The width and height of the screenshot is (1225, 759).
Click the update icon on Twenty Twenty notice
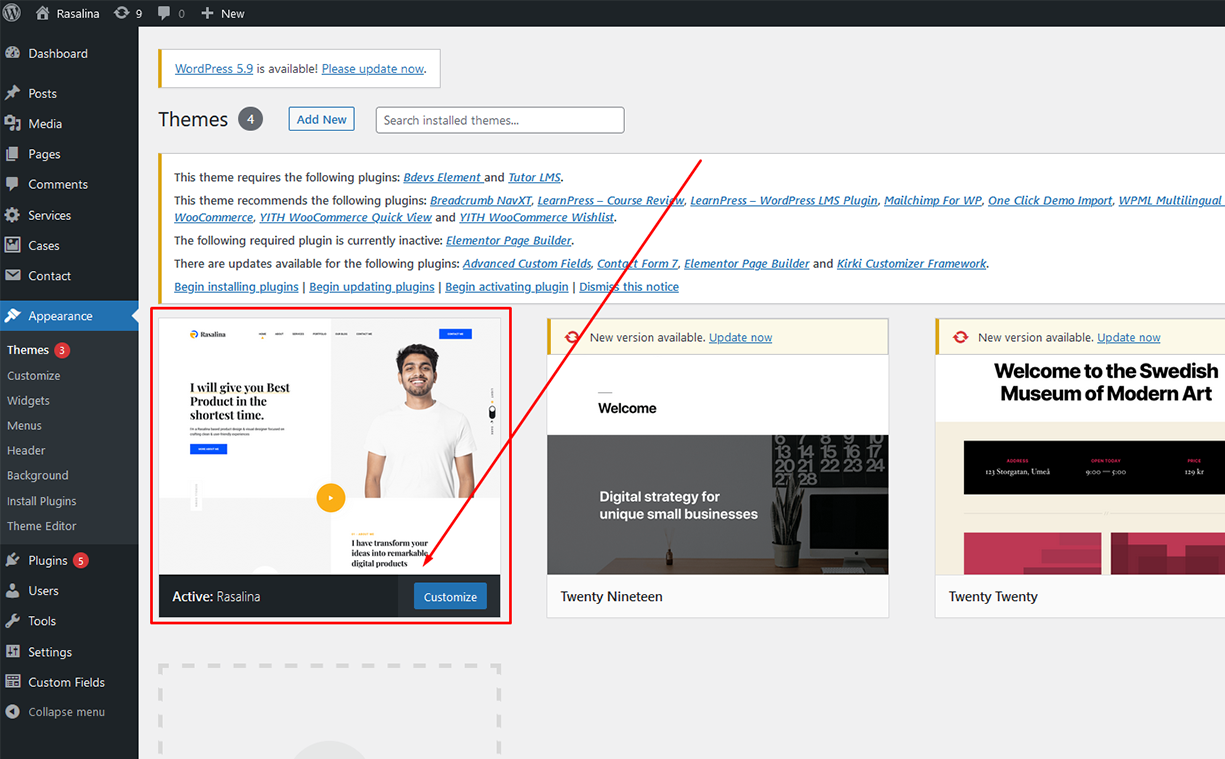click(x=960, y=338)
